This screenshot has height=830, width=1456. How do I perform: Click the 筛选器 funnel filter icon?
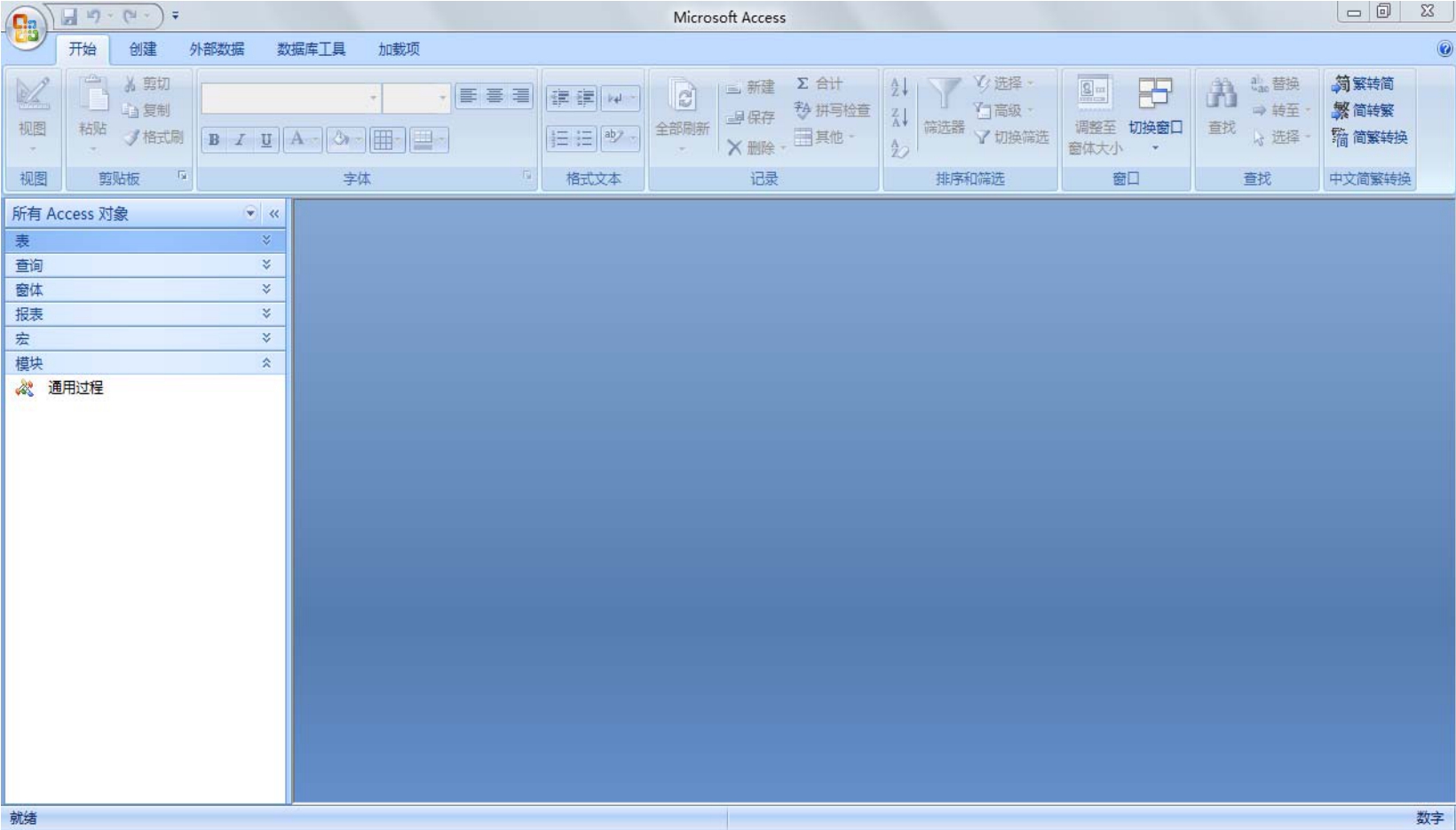click(x=944, y=93)
